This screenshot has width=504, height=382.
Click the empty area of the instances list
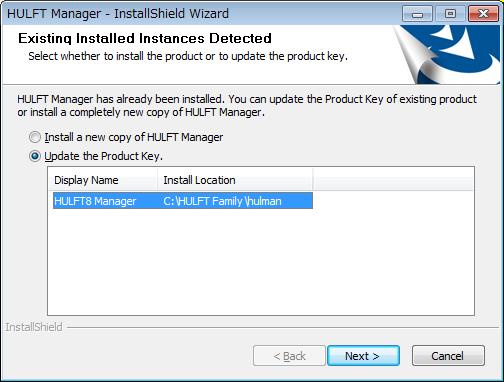[261, 262]
